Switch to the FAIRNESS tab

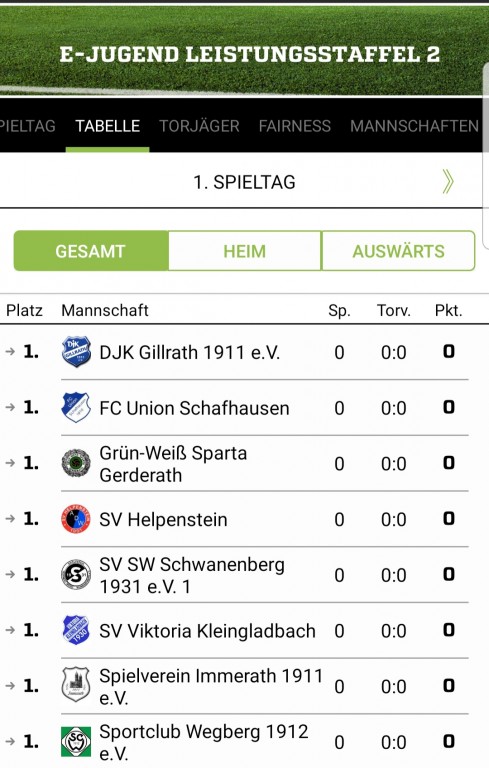click(294, 126)
